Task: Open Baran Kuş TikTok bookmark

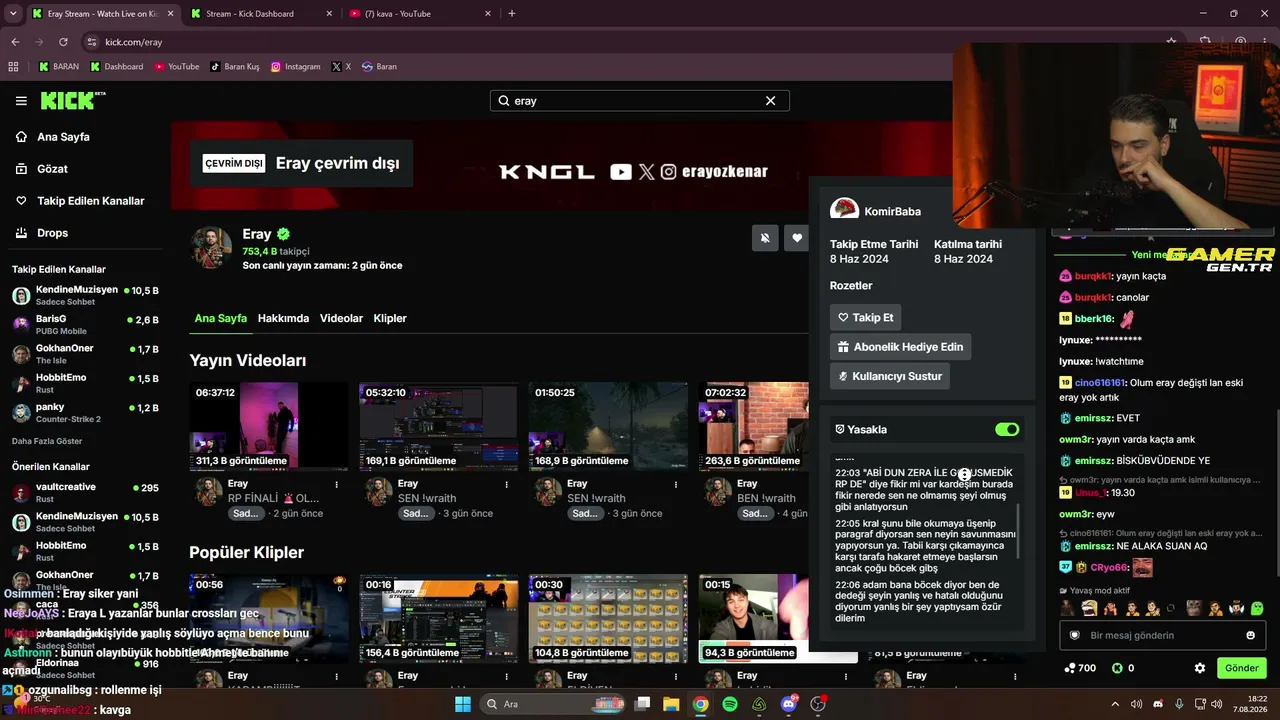Action: 235,67
